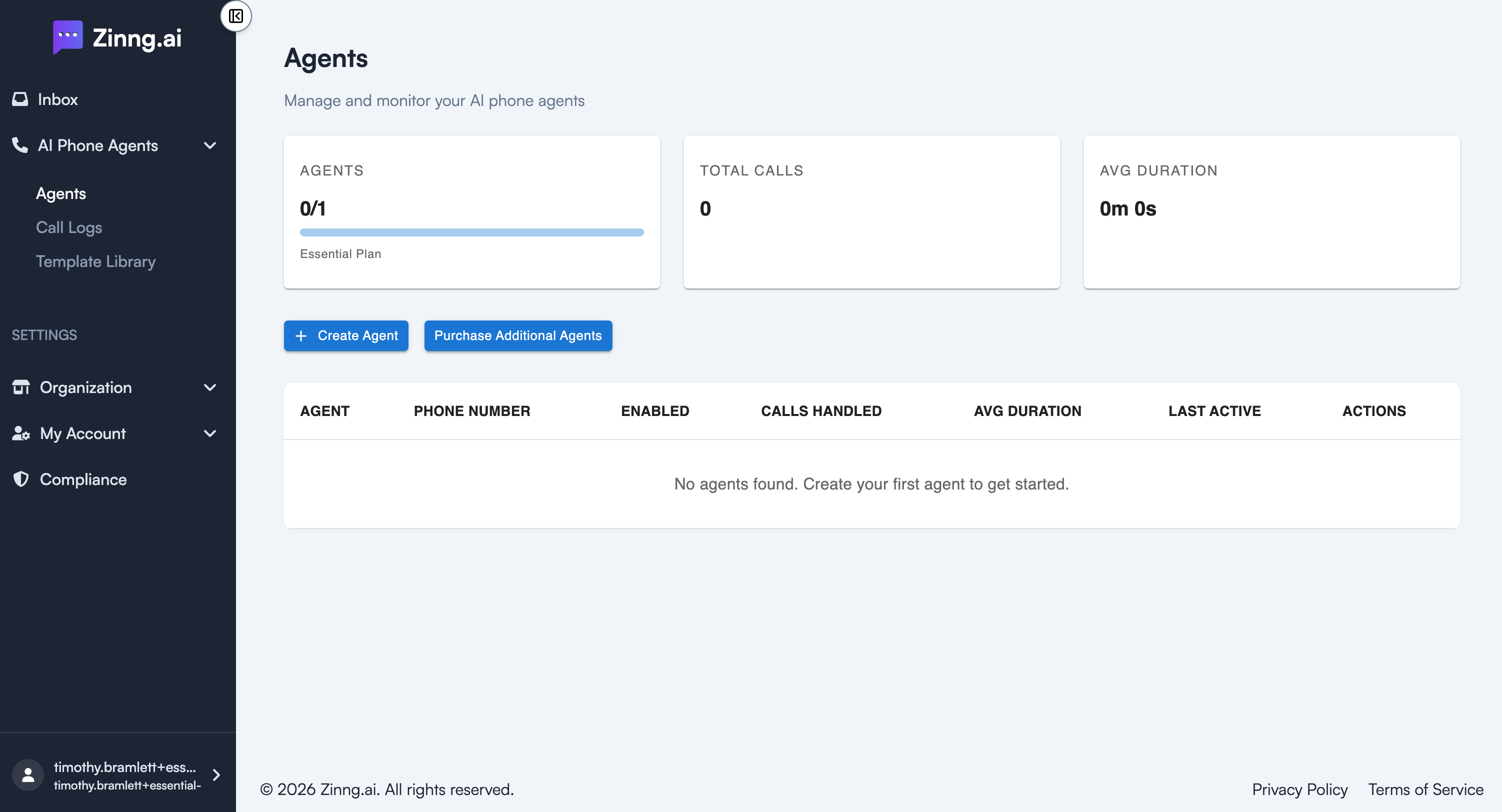
Task: Click the CALLS HANDLED column header
Action: tap(821, 411)
